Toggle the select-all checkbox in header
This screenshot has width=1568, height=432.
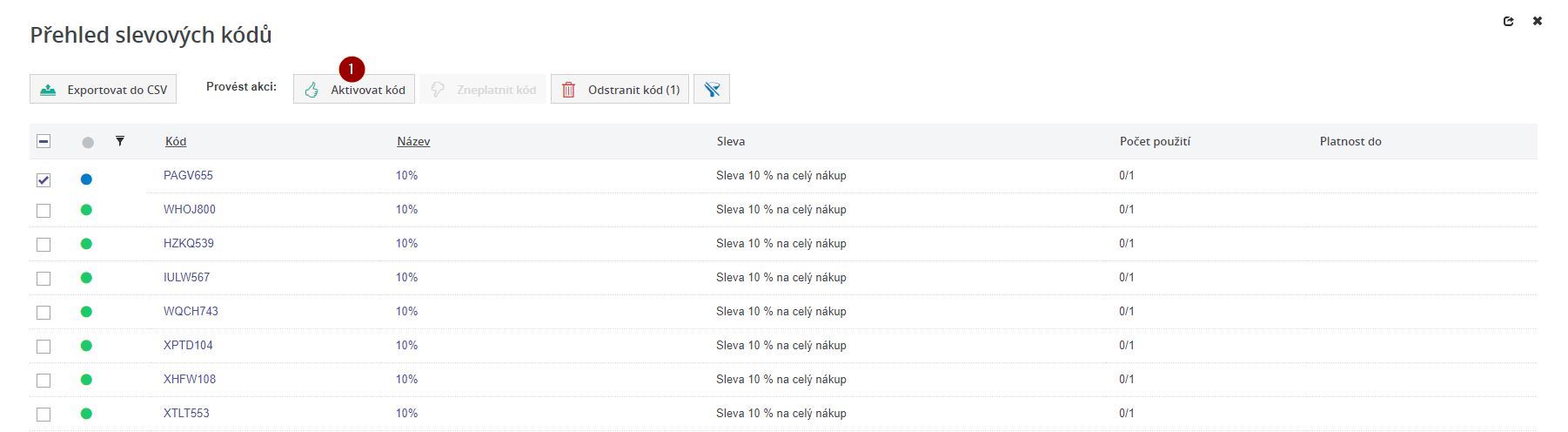point(44,142)
